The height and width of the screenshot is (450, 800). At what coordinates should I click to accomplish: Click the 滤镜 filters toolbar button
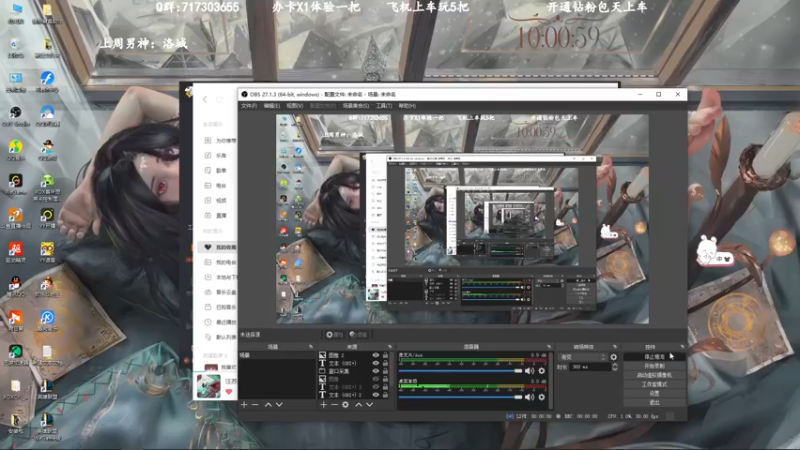tap(358, 335)
